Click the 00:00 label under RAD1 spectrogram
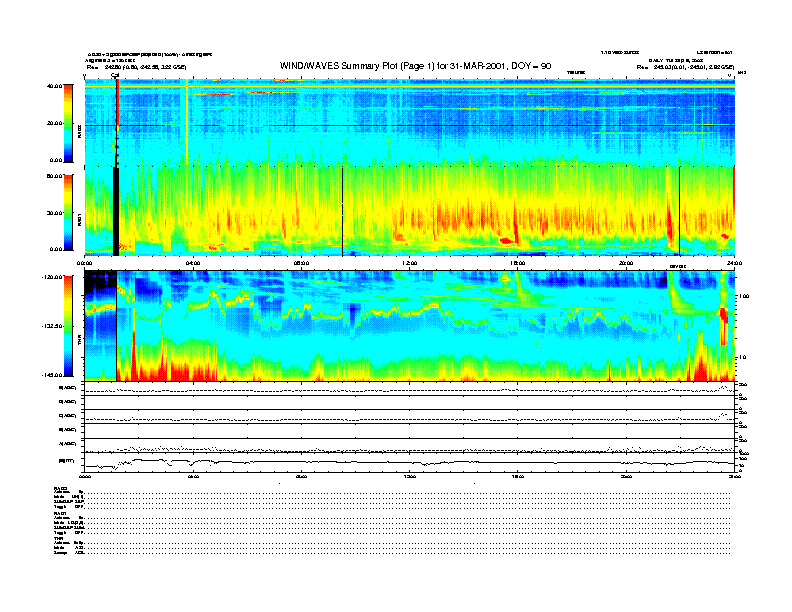 [x=84, y=263]
